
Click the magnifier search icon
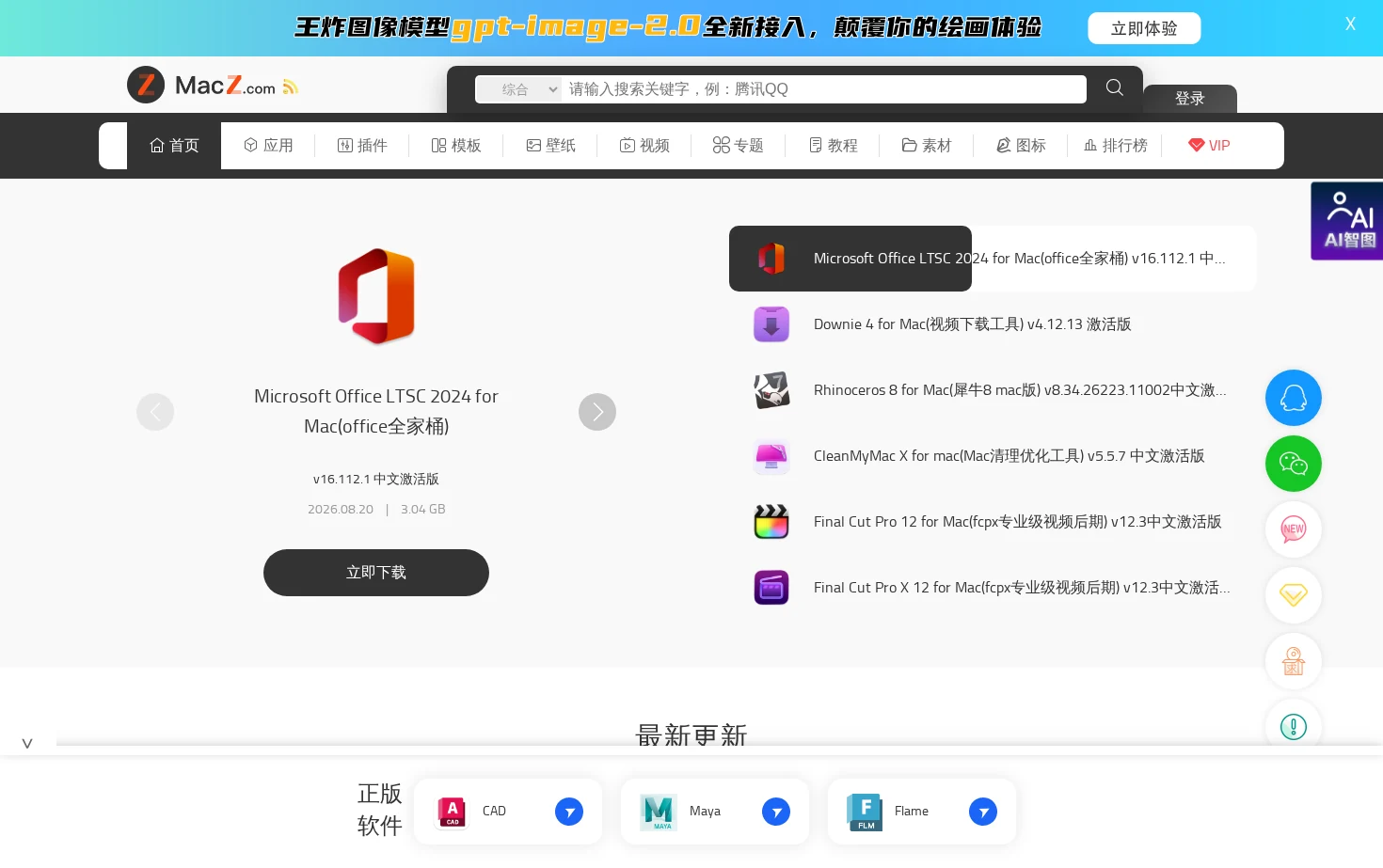tap(1115, 88)
